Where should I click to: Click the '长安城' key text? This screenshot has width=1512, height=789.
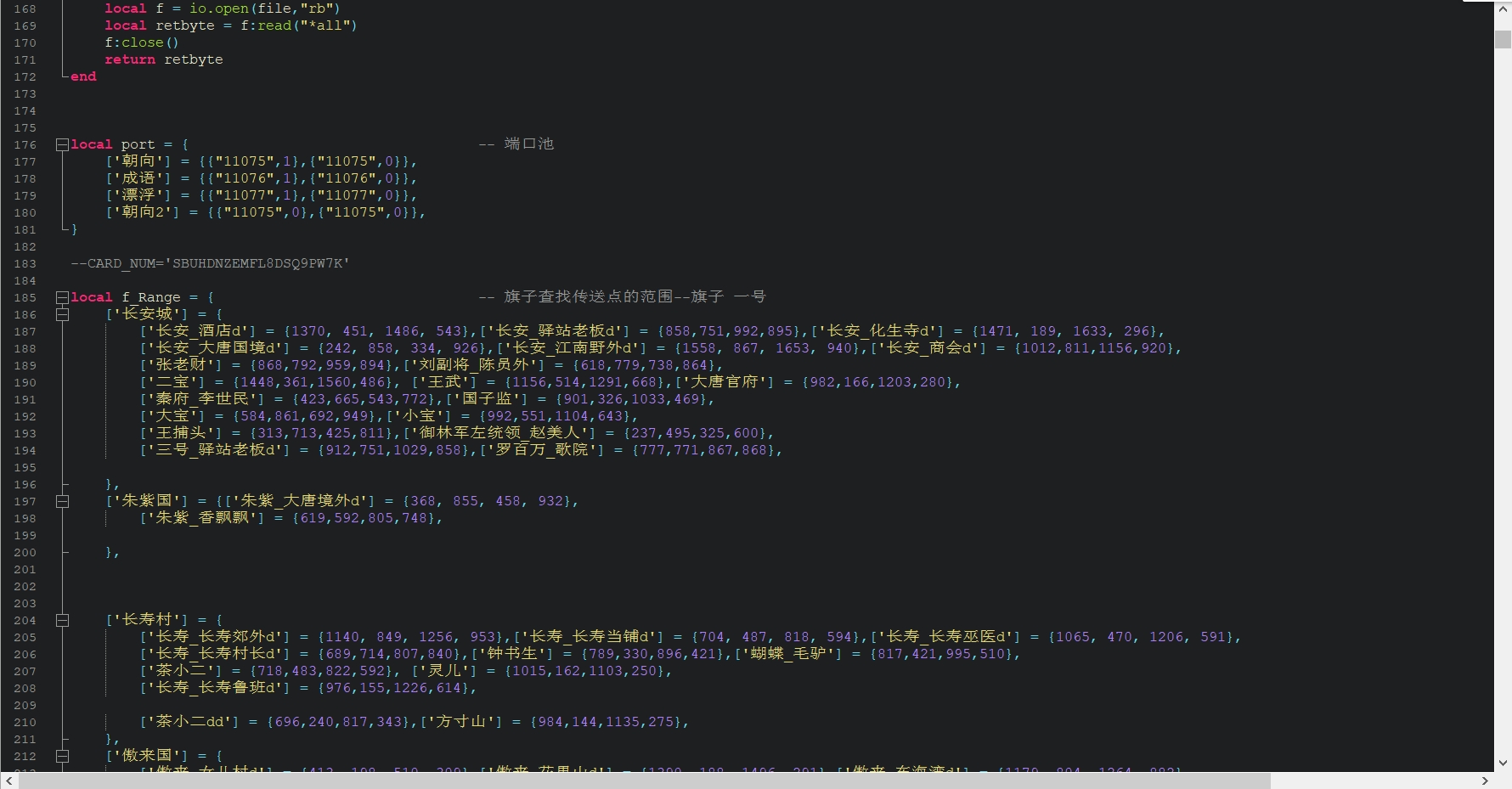point(147,314)
